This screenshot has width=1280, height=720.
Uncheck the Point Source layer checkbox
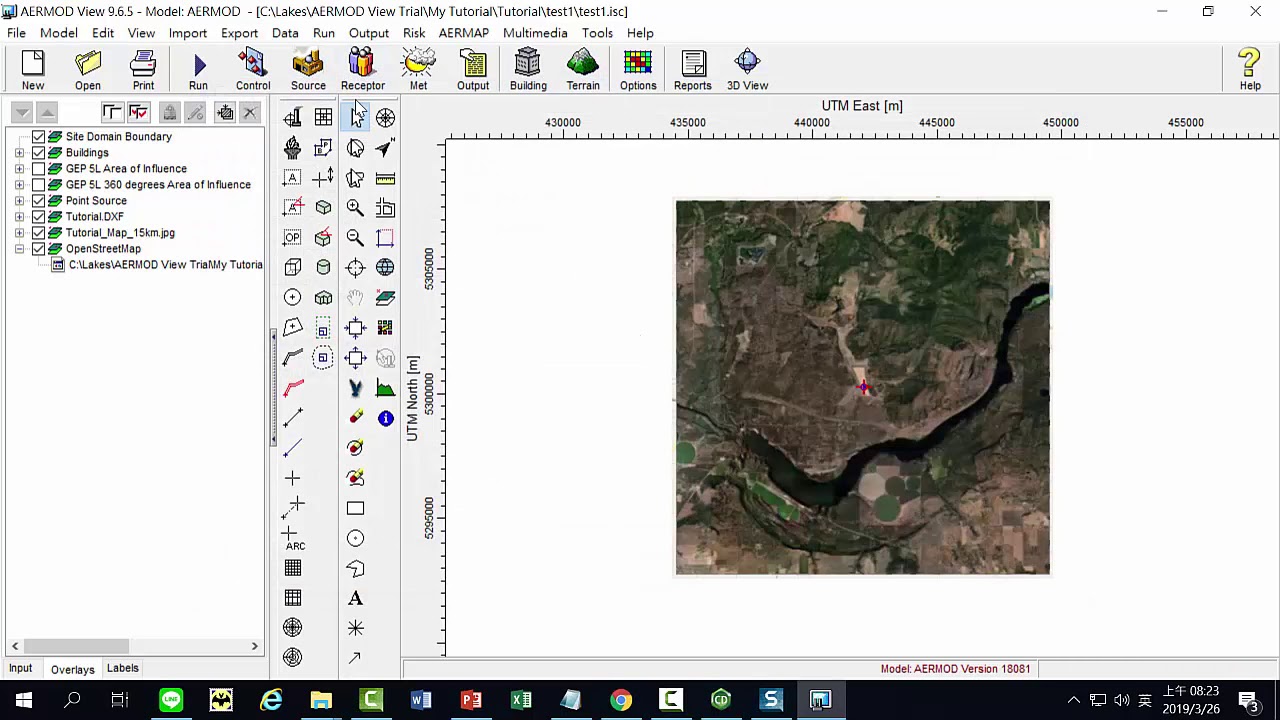pos(39,201)
